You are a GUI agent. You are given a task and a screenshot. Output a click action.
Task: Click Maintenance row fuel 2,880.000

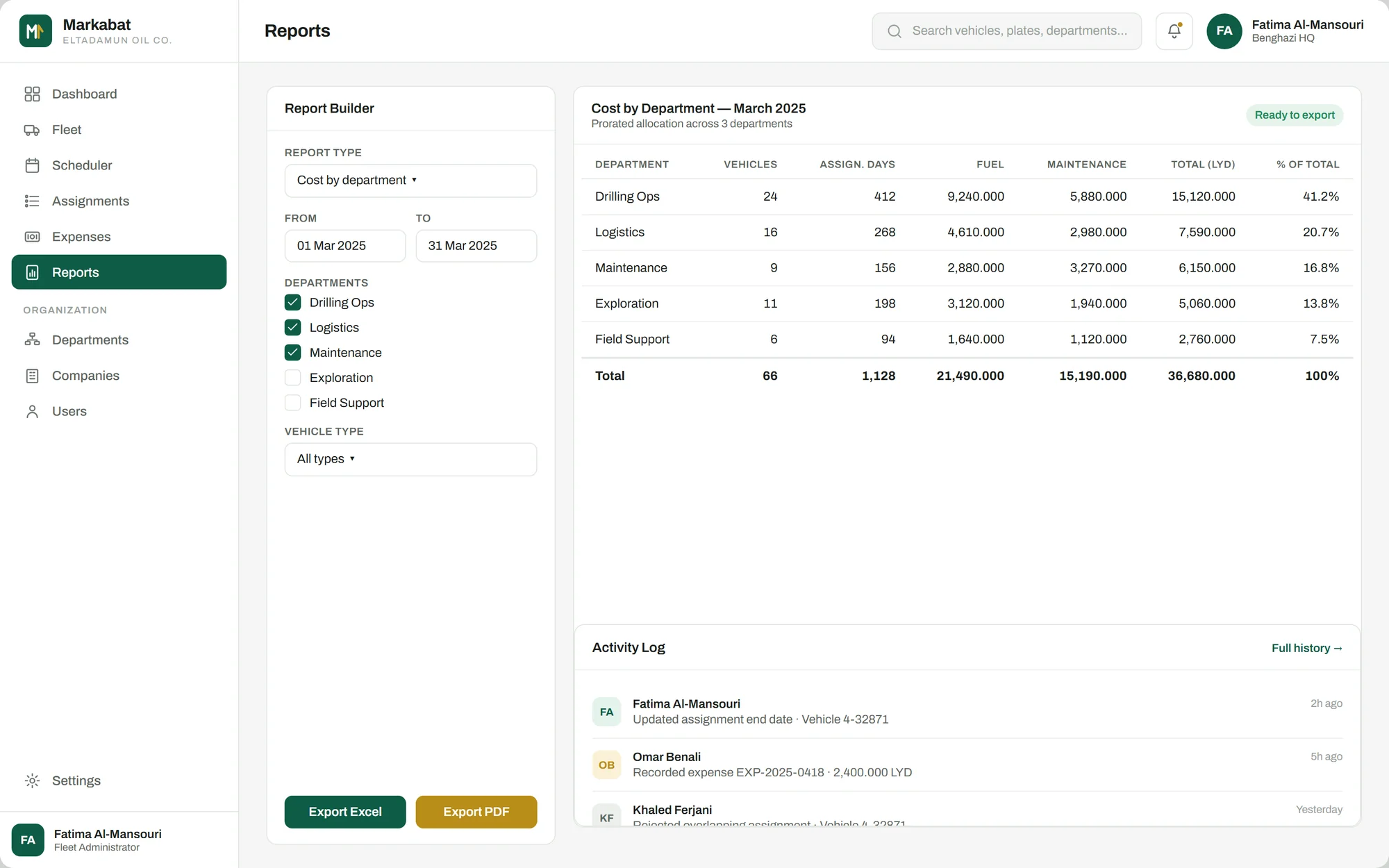tap(975, 268)
